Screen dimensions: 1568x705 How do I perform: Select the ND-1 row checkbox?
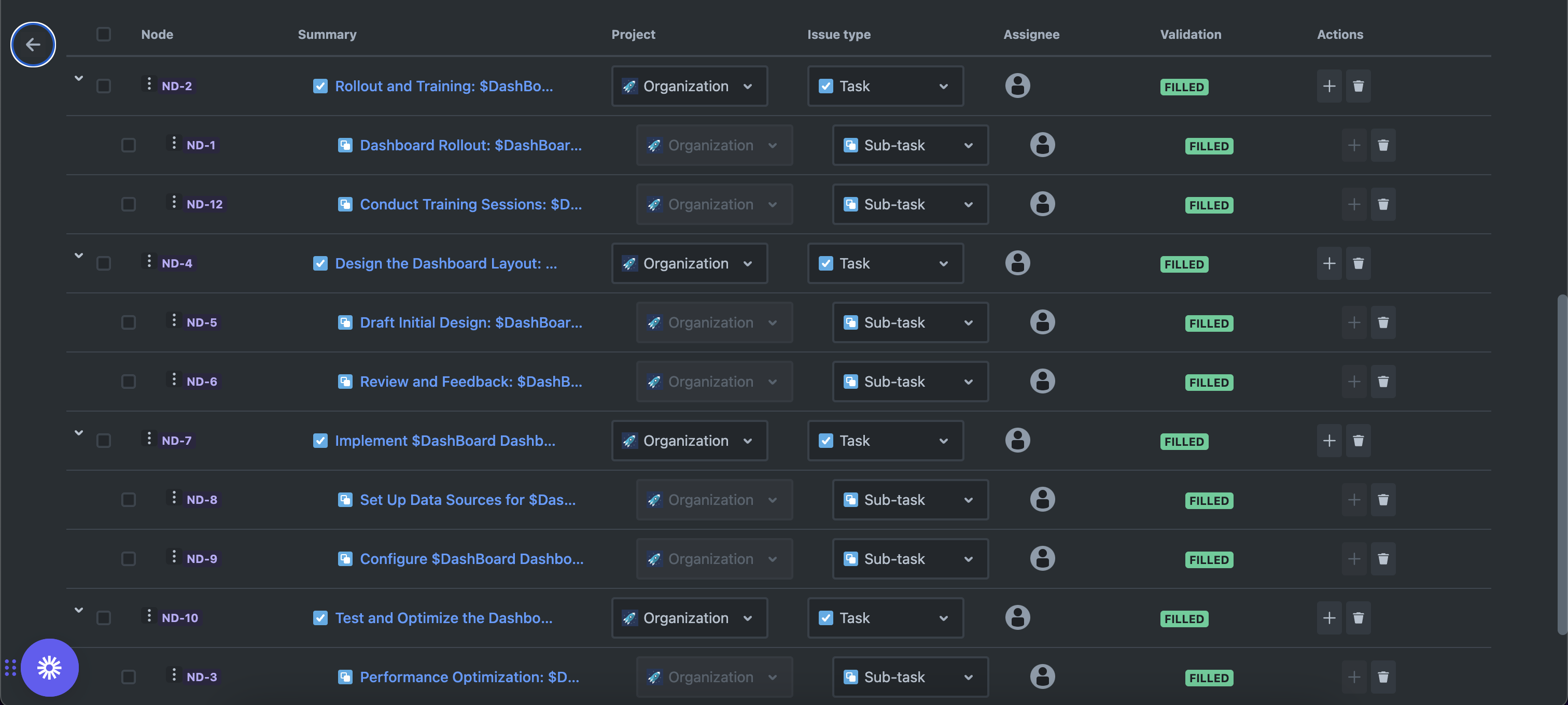point(129,145)
